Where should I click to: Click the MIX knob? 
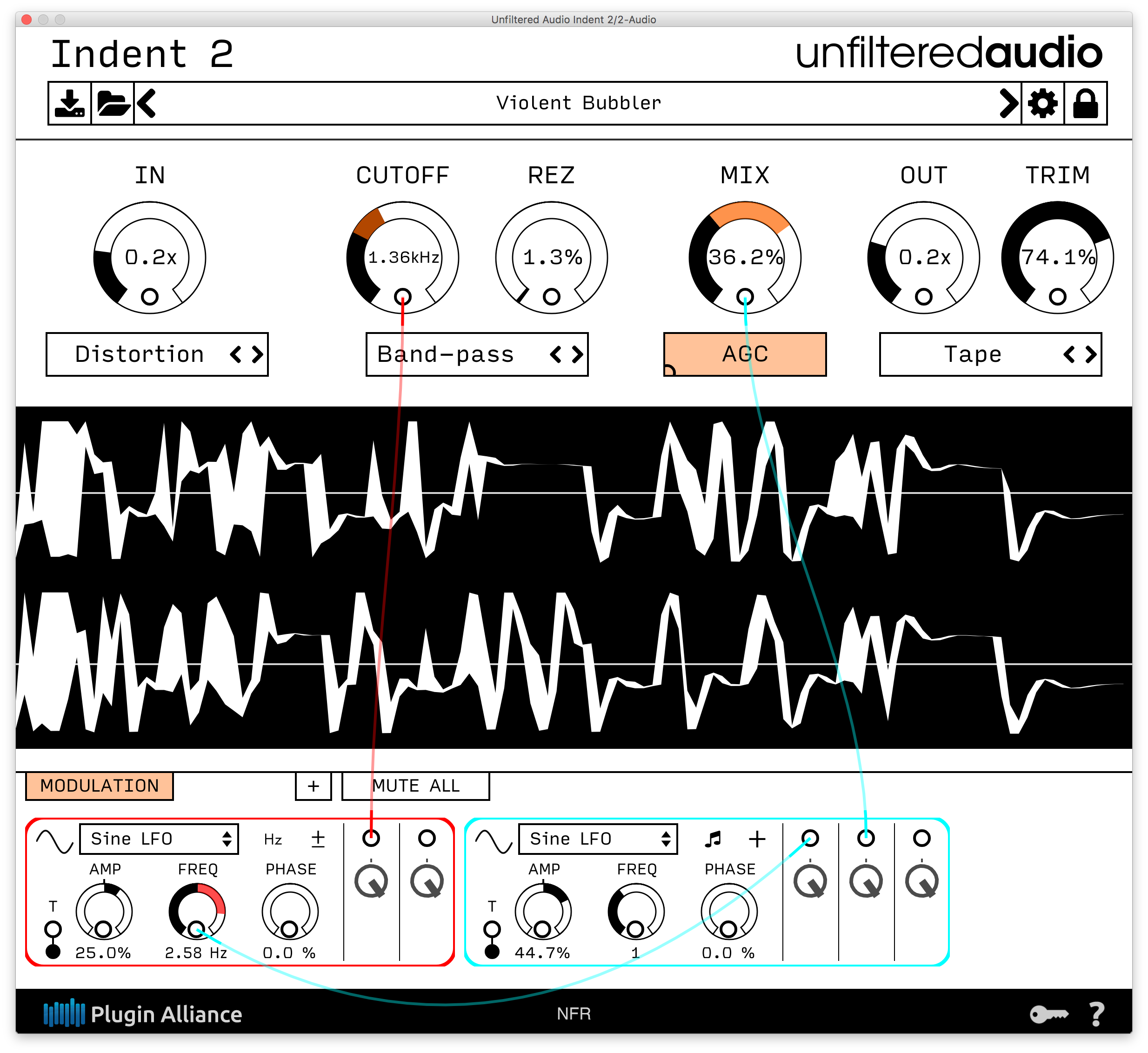(745, 257)
